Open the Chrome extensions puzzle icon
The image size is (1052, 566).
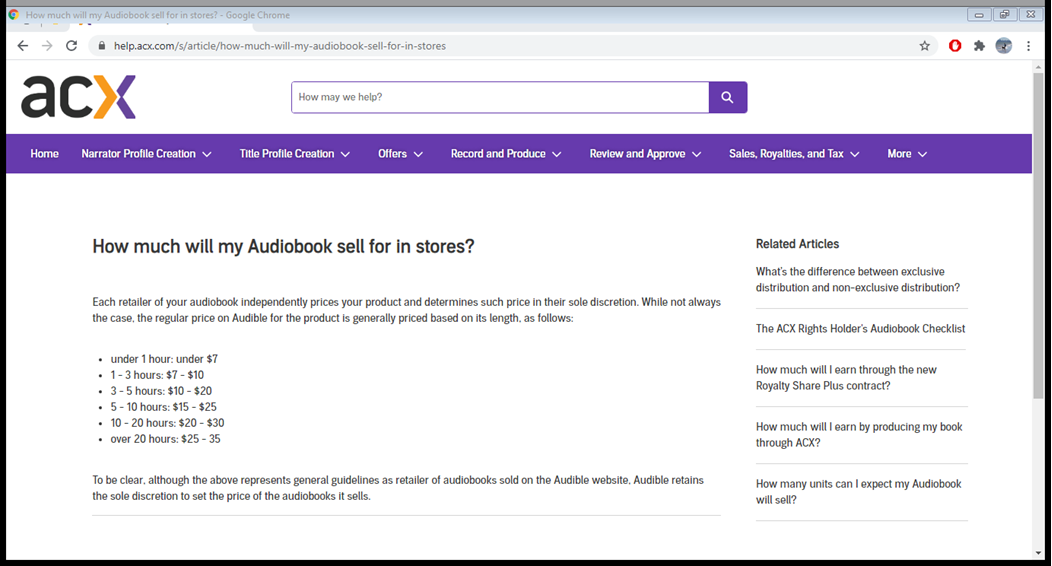(979, 46)
